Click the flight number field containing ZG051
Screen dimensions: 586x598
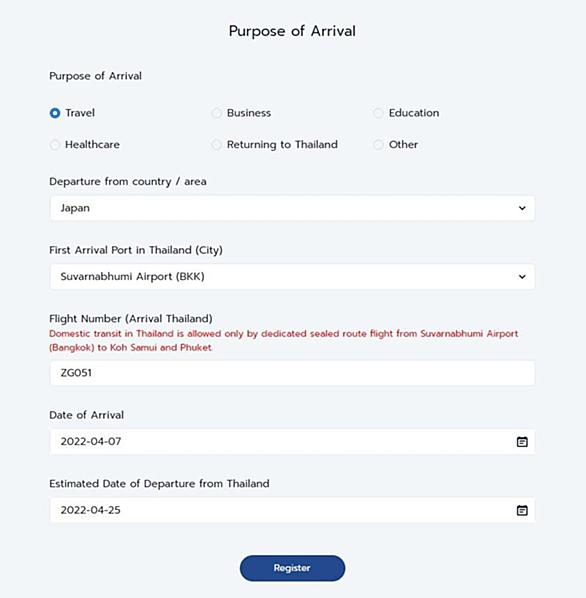point(292,373)
